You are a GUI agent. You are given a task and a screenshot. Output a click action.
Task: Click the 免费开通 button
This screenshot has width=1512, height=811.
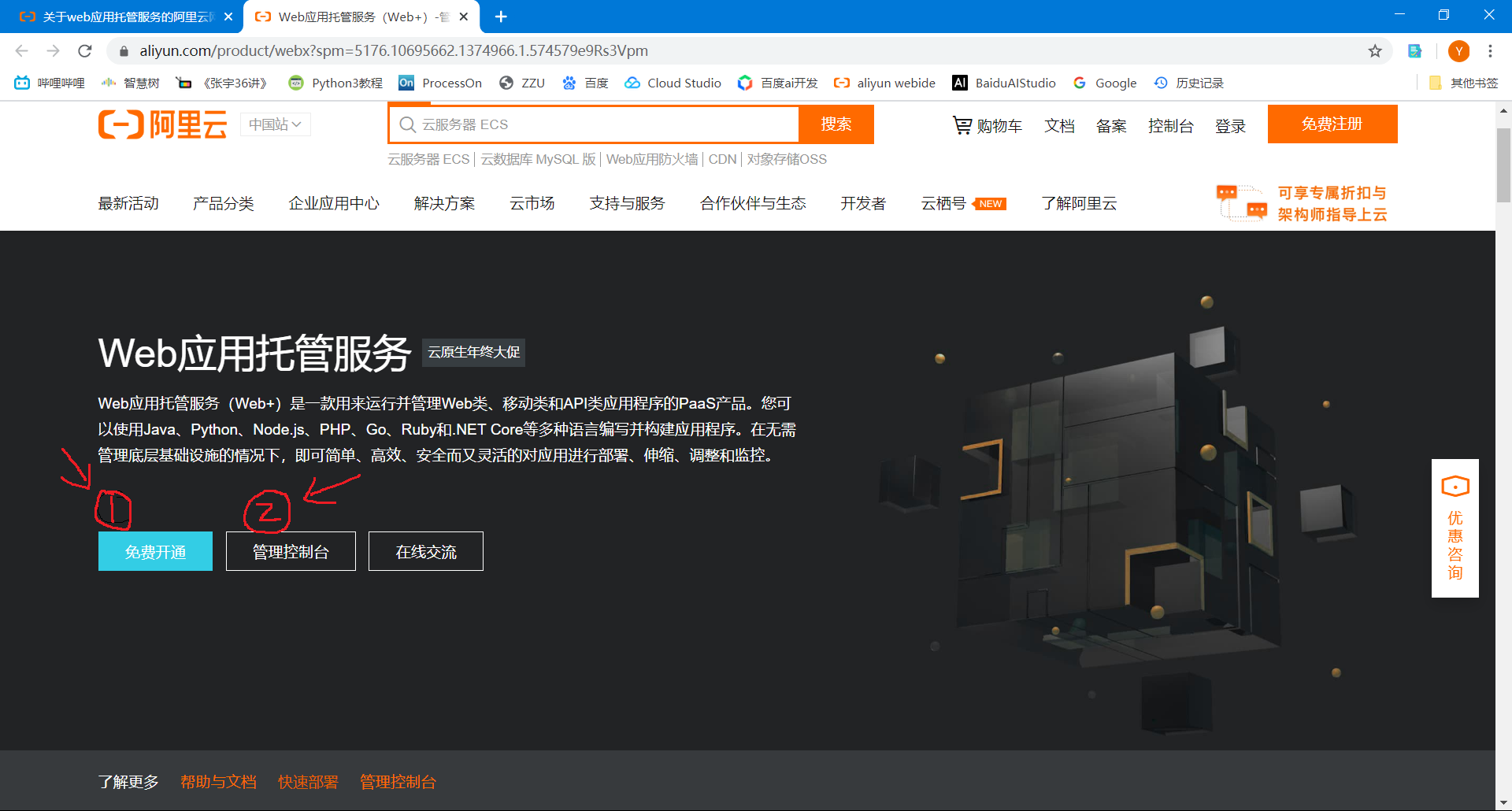coord(155,551)
